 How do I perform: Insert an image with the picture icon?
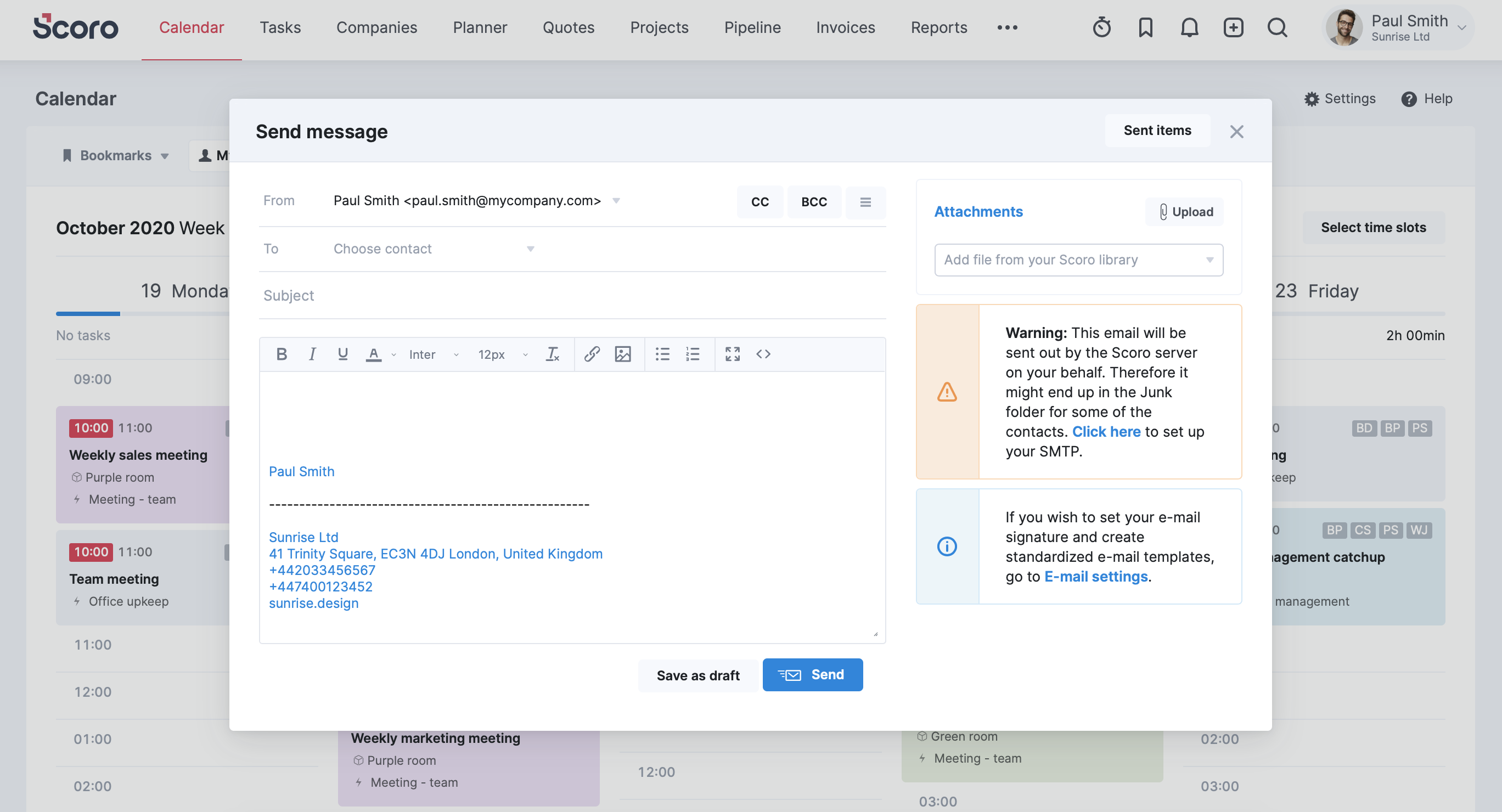[x=623, y=354]
